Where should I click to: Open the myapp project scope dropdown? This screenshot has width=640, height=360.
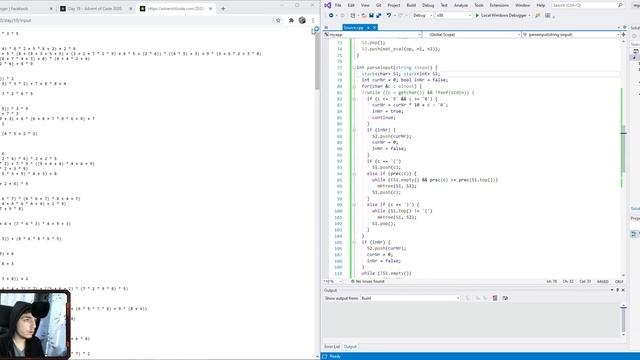click(x=372, y=35)
